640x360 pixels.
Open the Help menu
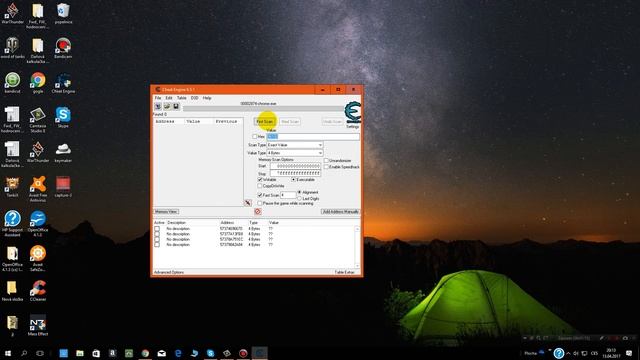click(207, 98)
